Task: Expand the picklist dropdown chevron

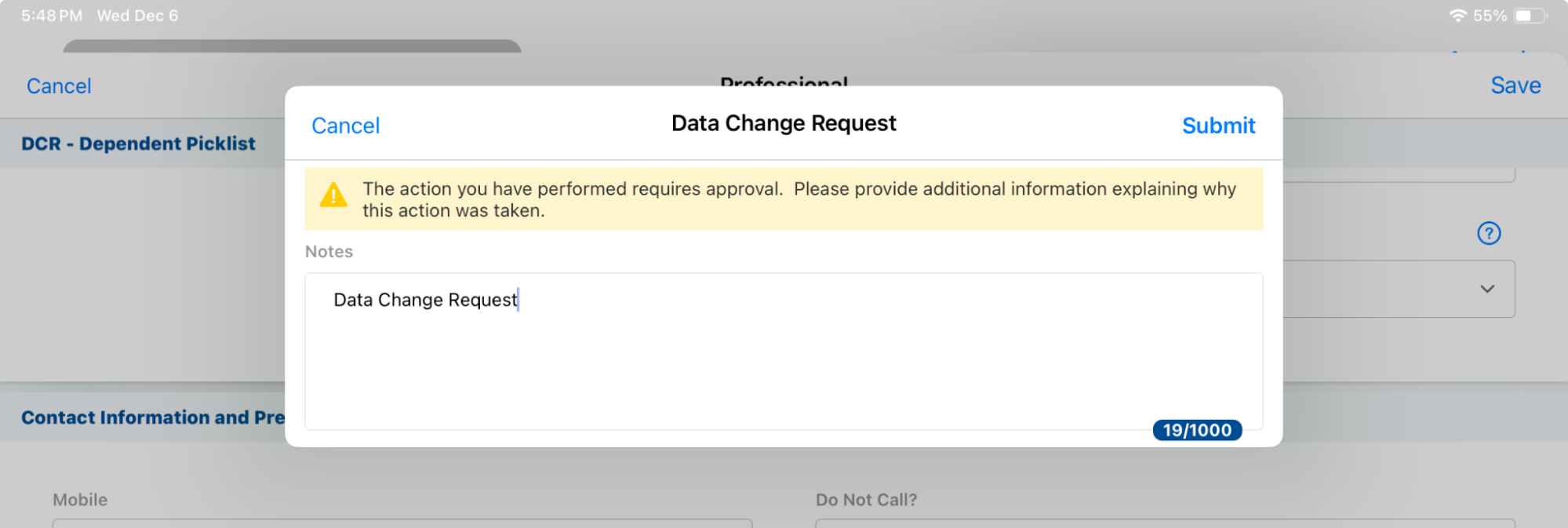Action: pyautogui.click(x=1486, y=289)
